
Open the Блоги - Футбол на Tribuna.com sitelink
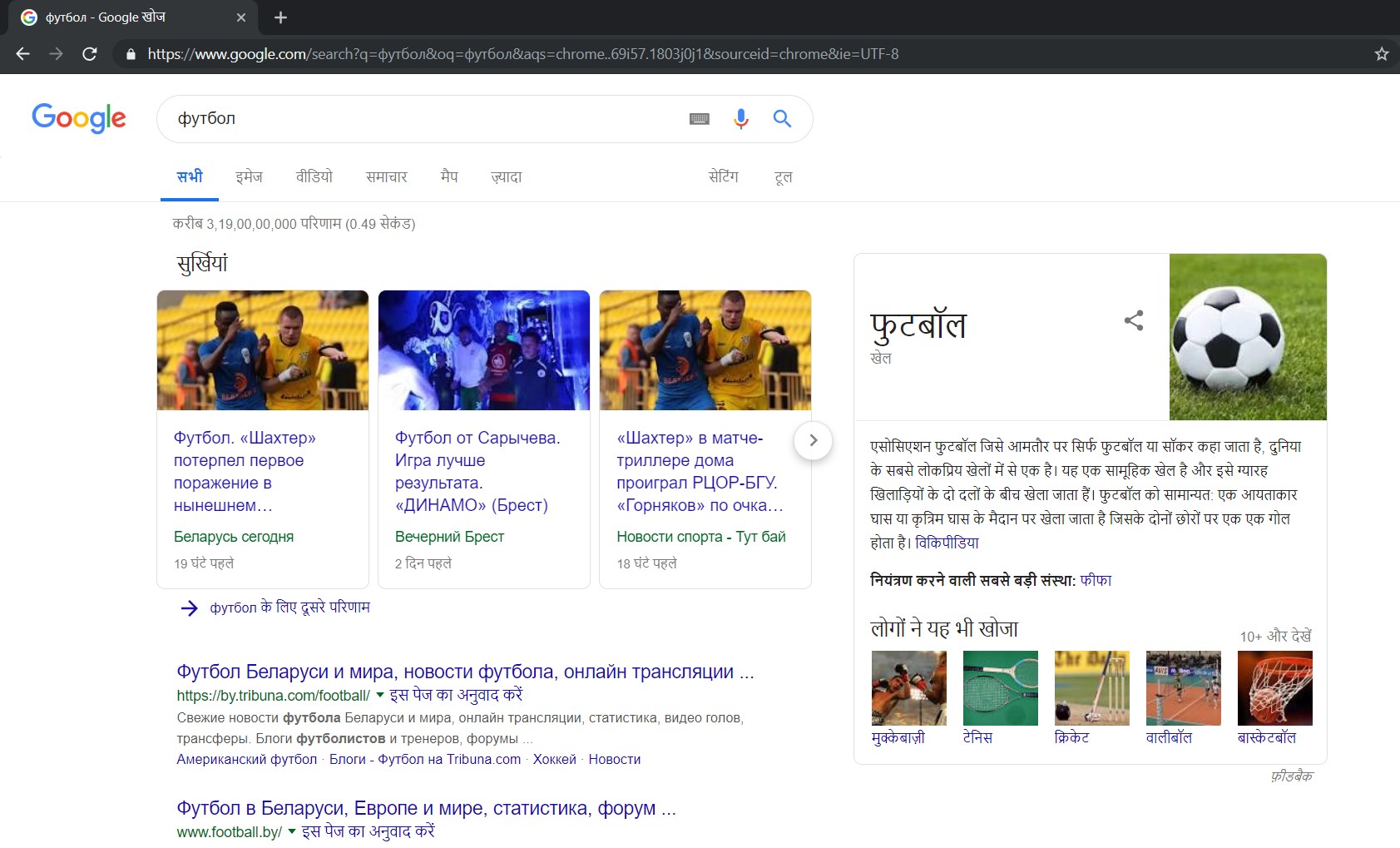(x=425, y=759)
